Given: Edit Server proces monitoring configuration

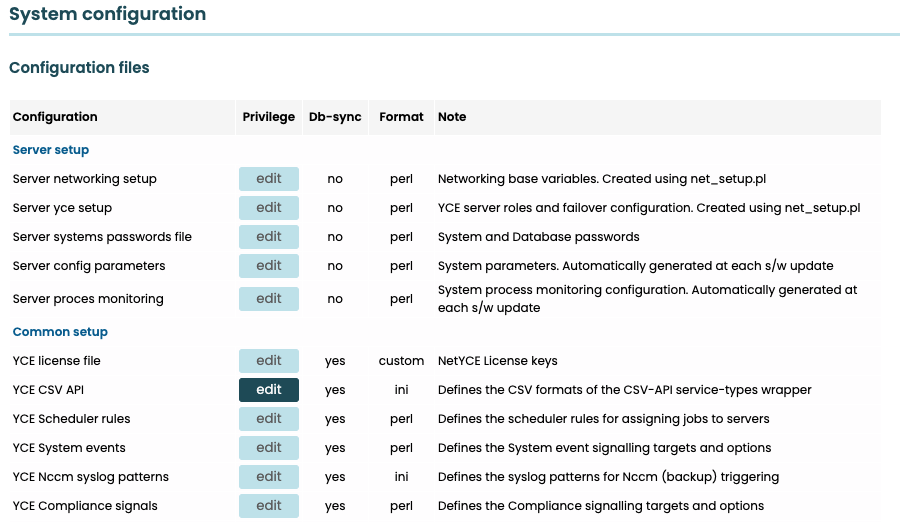Looking at the screenshot, I should (x=268, y=299).
